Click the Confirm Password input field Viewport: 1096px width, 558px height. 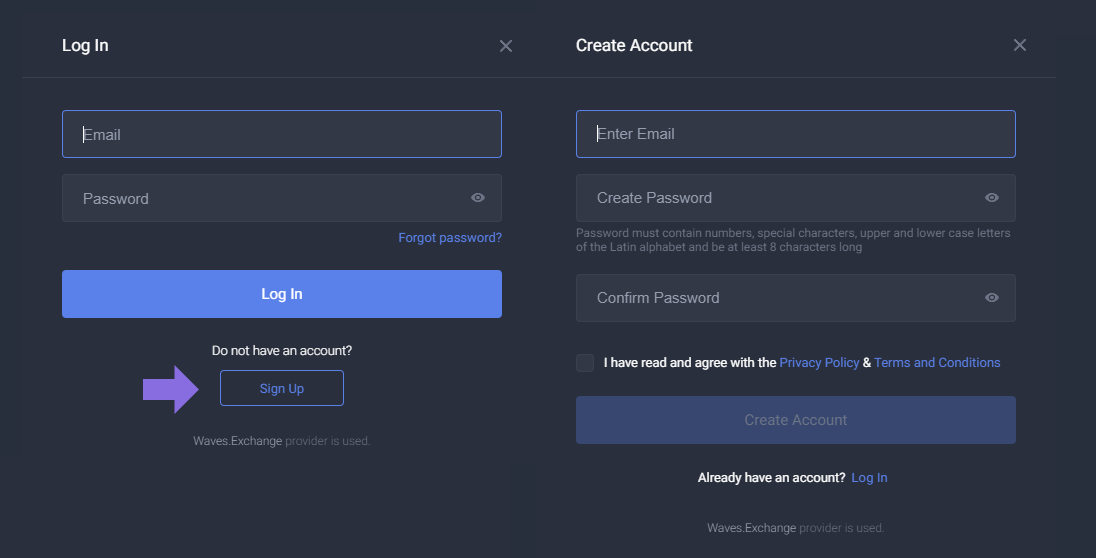780,298
